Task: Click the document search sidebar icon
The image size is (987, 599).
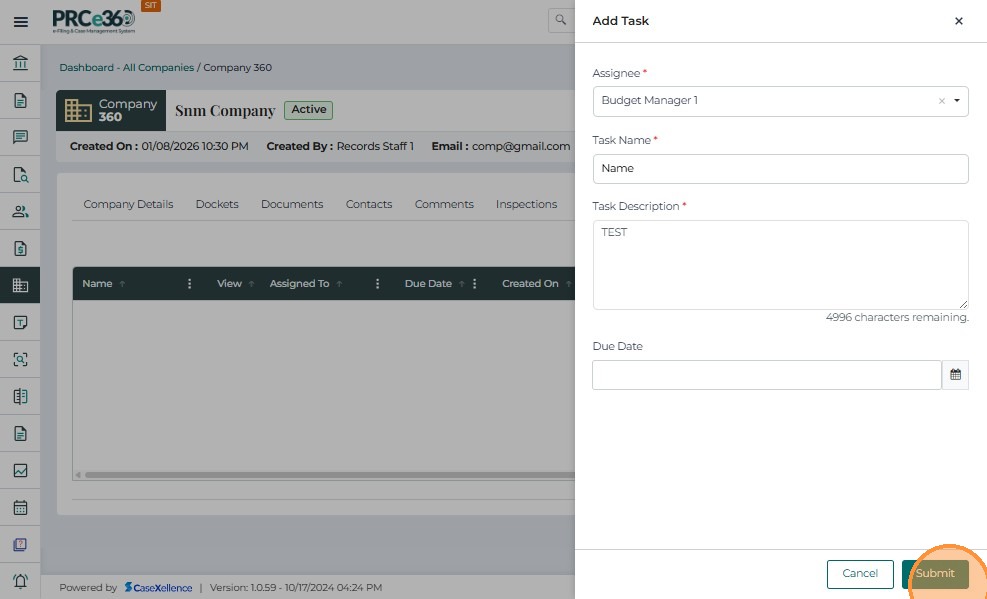Action: [20, 174]
